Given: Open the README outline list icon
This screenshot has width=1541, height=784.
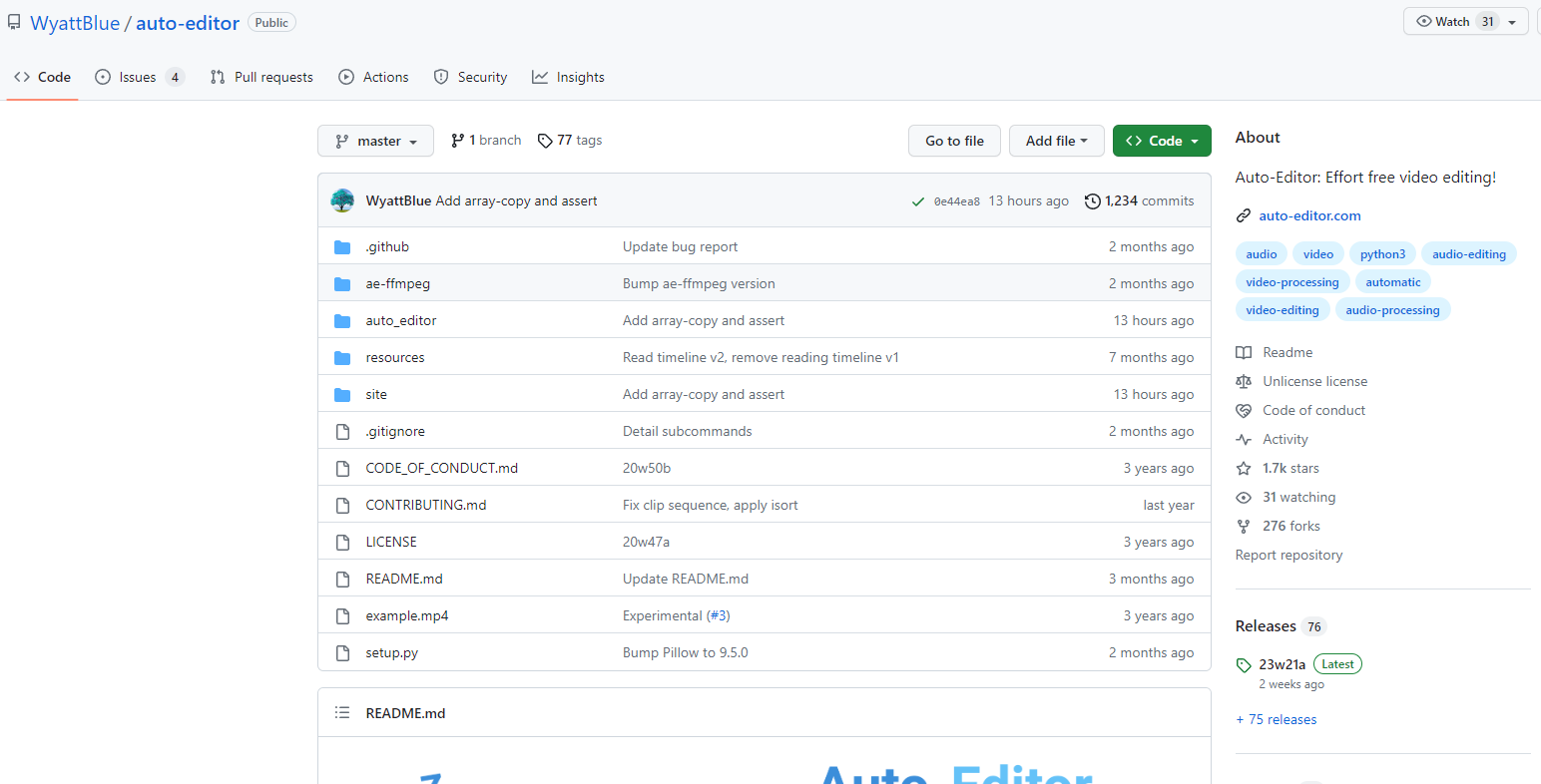Looking at the screenshot, I should (x=342, y=712).
